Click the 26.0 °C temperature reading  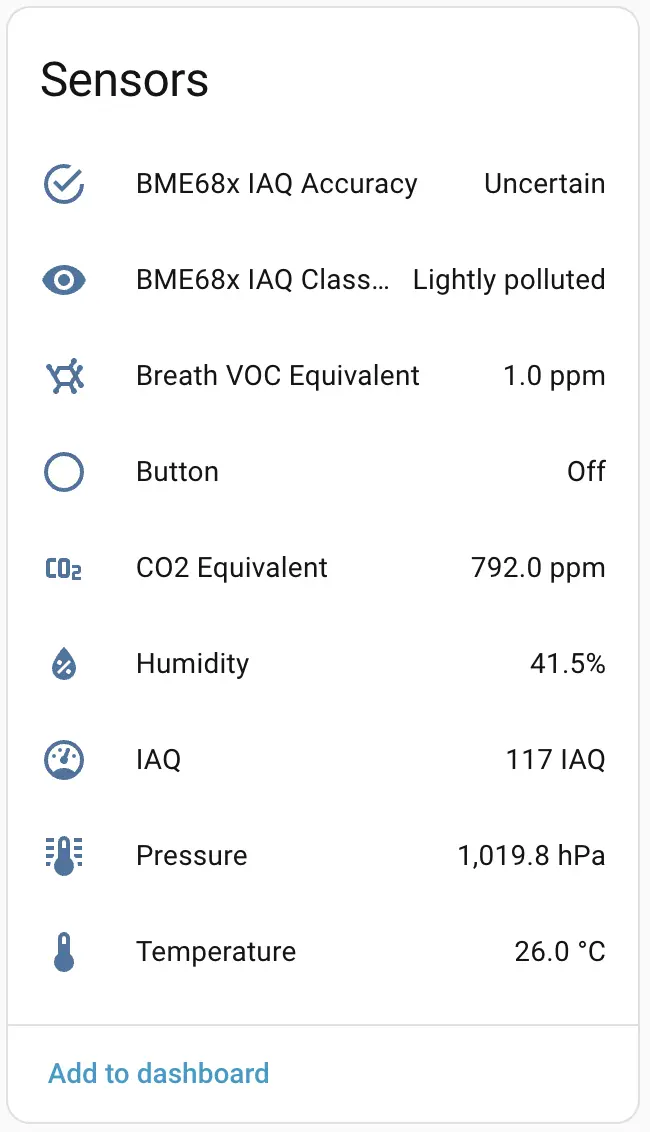[x=560, y=952]
